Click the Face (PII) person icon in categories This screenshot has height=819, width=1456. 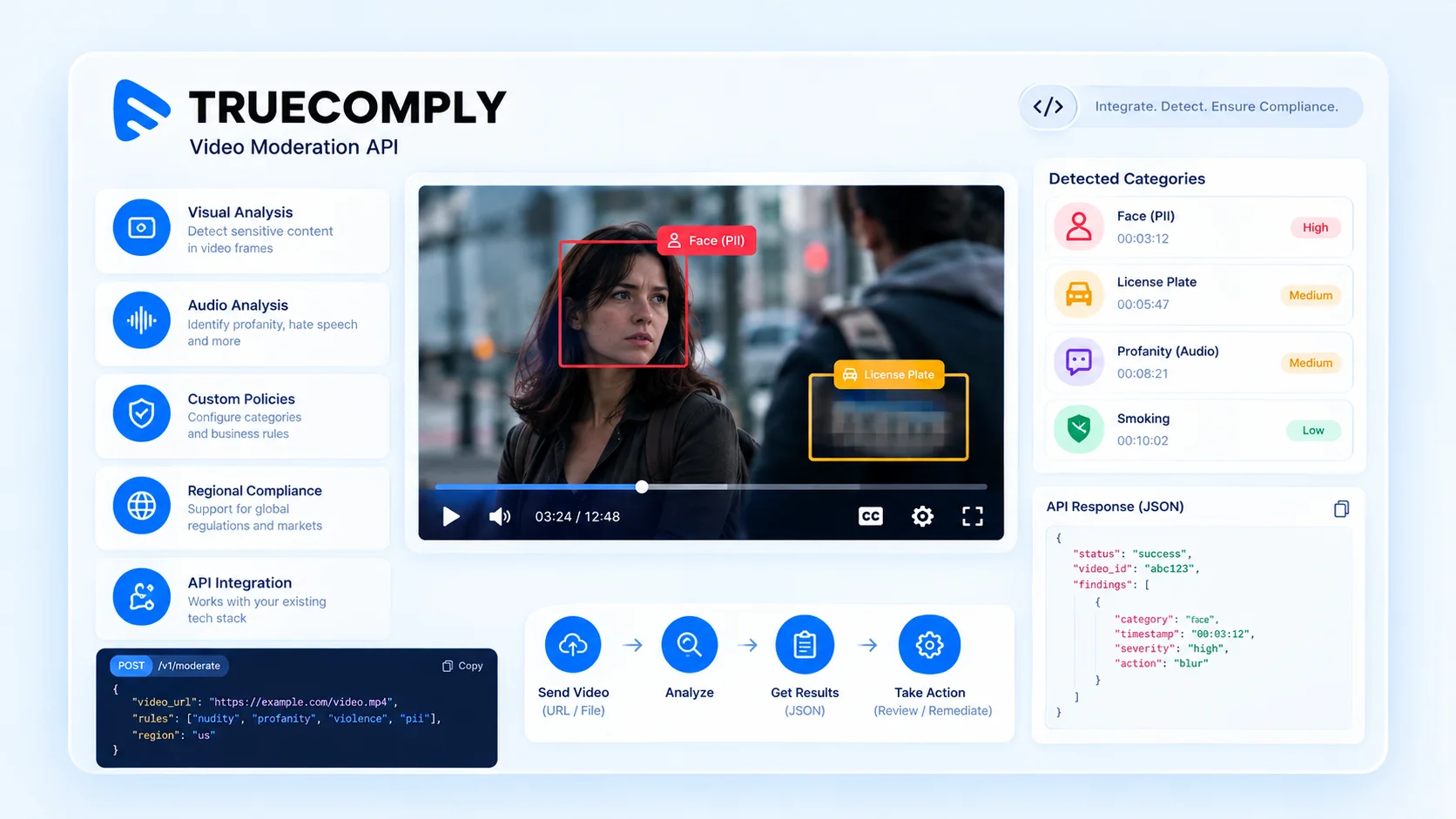click(1079, 226)
